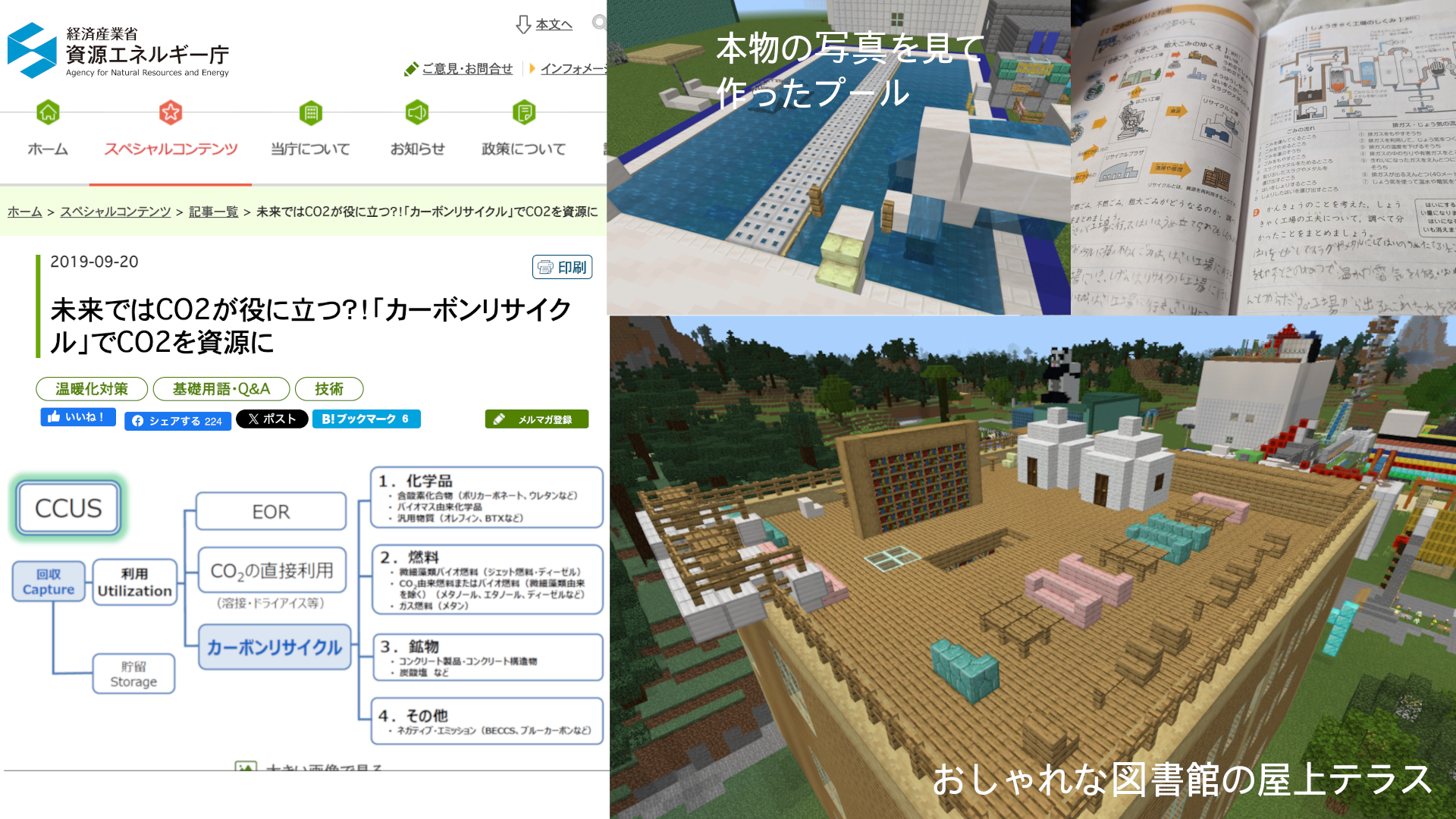Image resolution: width=1456 pixels, height=819 pixels.
Task: Open the 当庁について navigation tab
Action: point(311,149)
